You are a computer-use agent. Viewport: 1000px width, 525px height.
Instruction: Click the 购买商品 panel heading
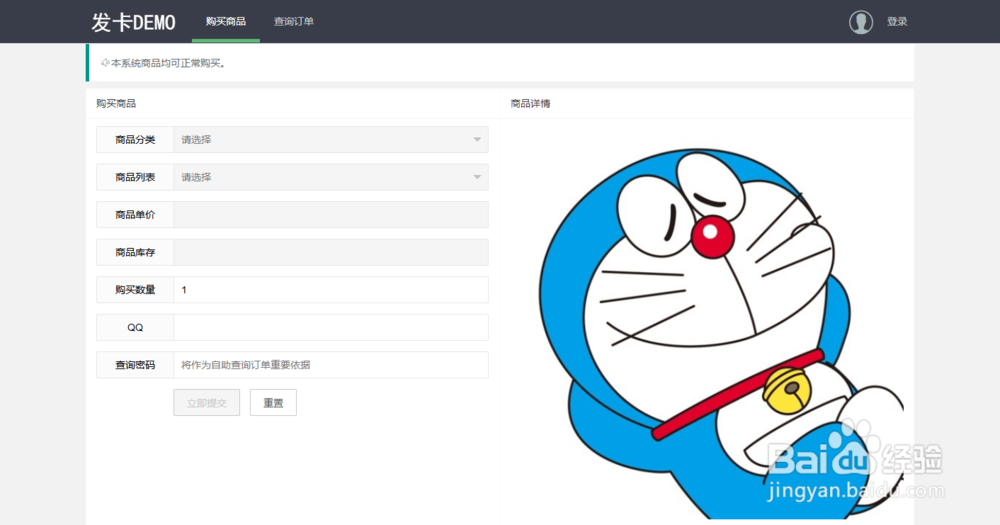coord(116,103)
